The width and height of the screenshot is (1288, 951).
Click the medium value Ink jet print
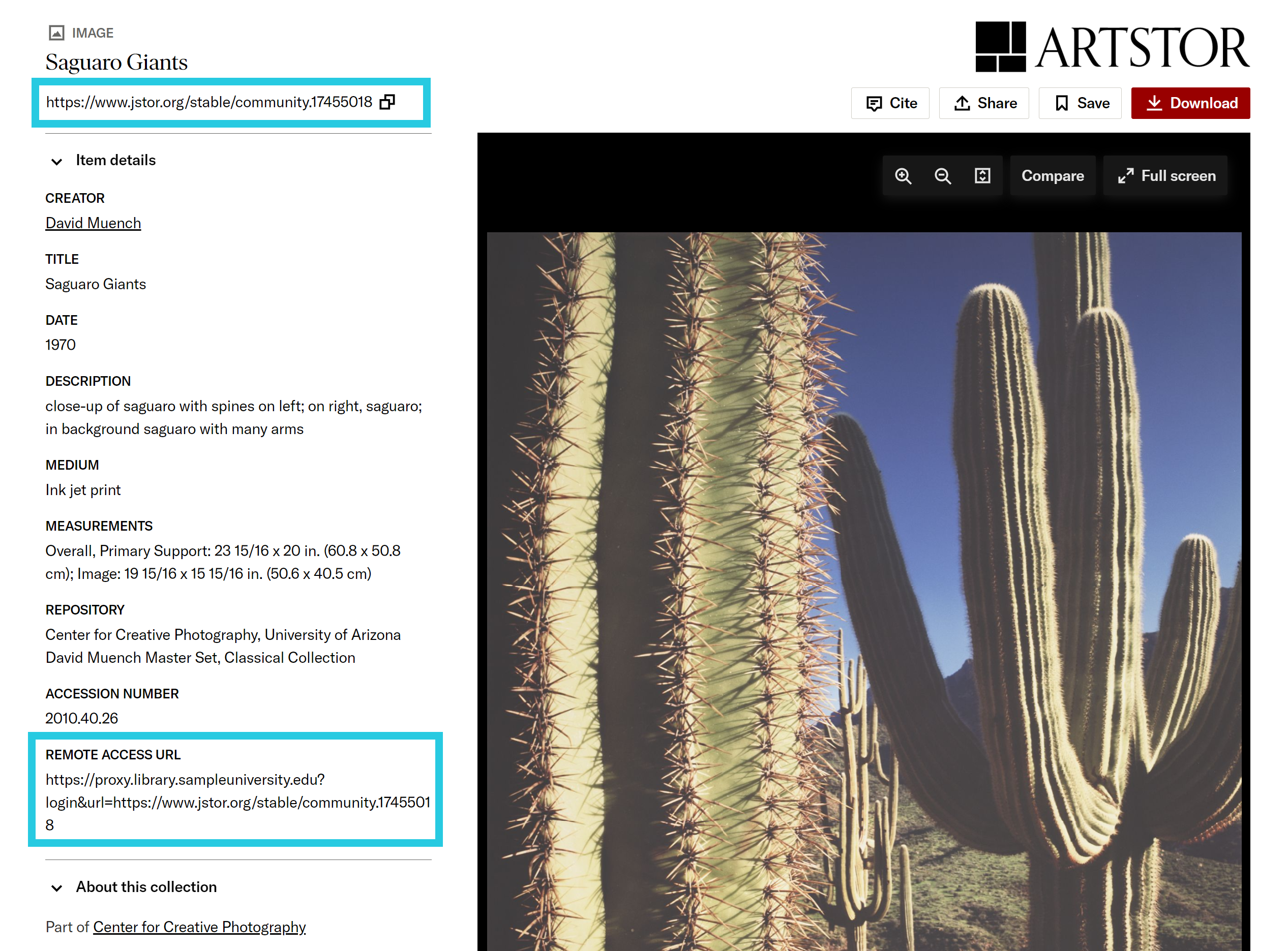pos(83,490)
